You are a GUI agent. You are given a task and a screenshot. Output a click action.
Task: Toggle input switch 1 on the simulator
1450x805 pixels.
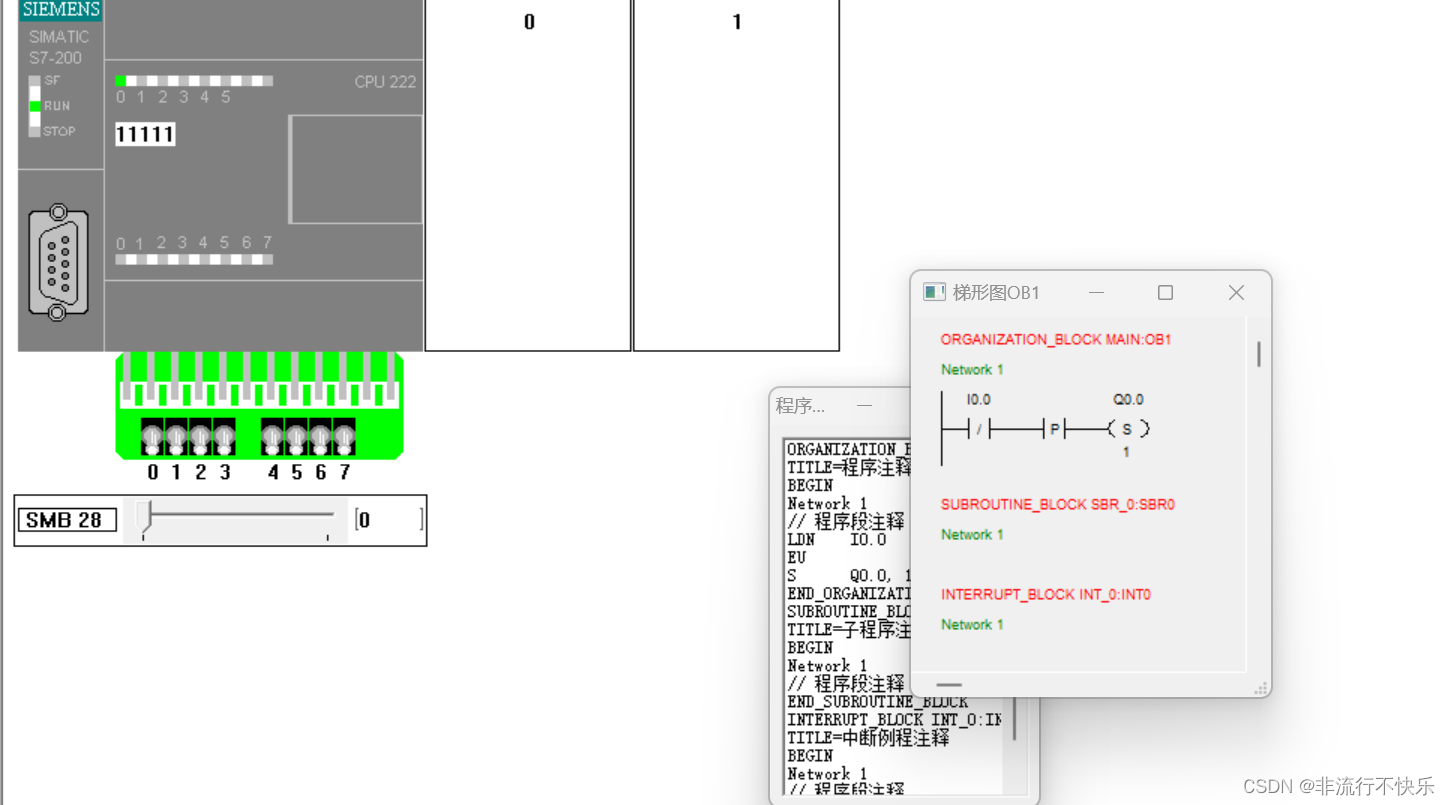(176, 437)
